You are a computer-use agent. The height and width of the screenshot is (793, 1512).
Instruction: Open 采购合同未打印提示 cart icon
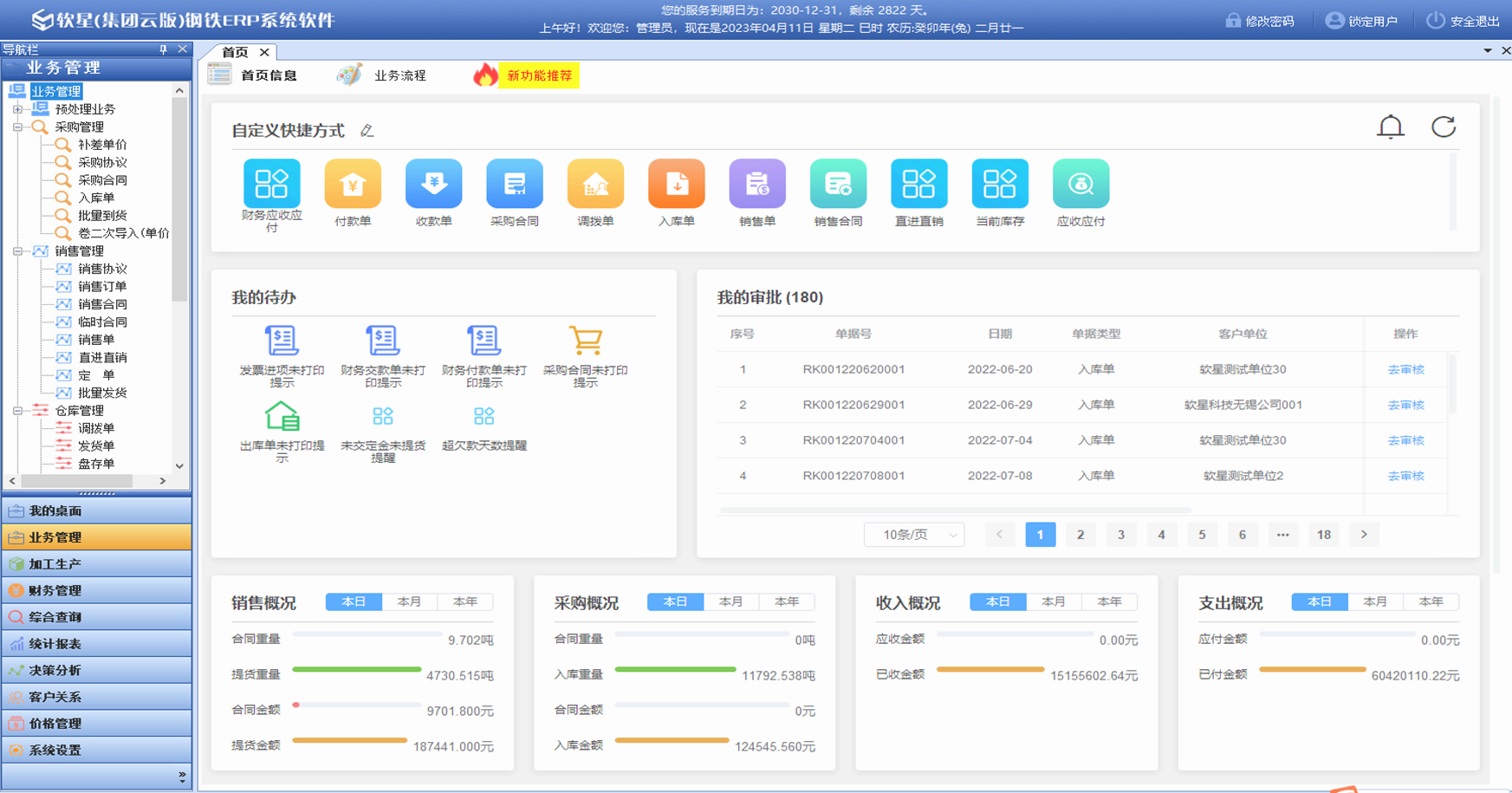585,340
